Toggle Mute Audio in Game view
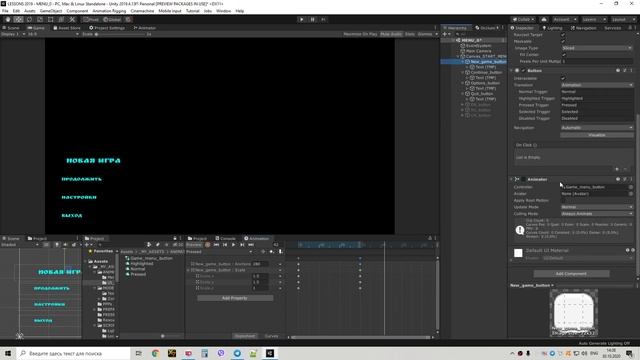640x360 pixels. tap(391, 34)
